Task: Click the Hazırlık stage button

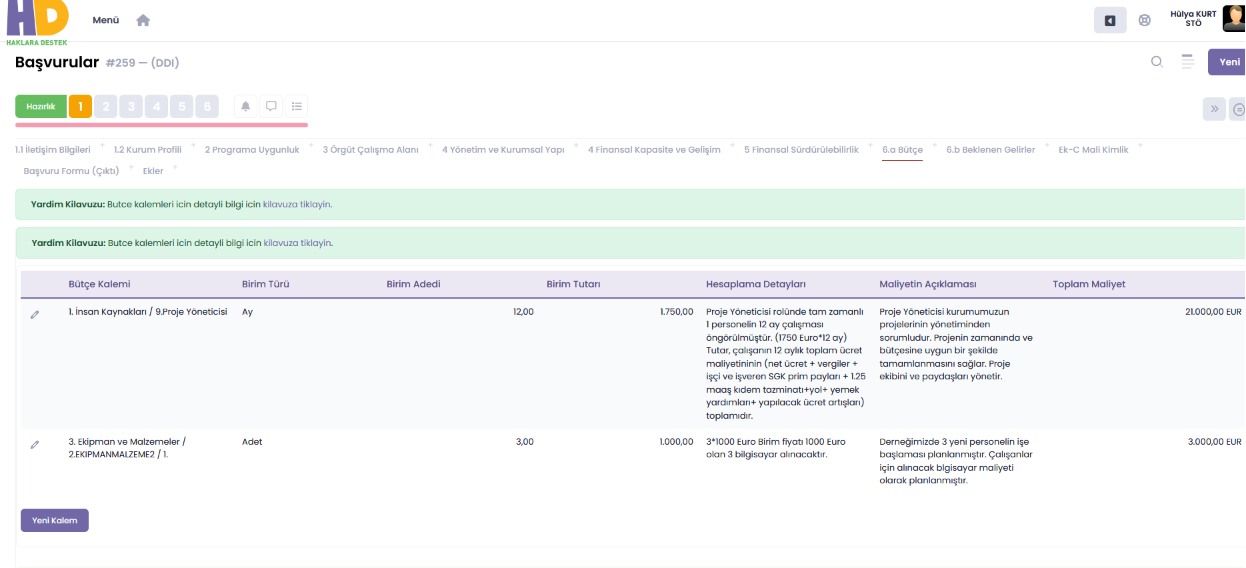Action: (41, 106)
